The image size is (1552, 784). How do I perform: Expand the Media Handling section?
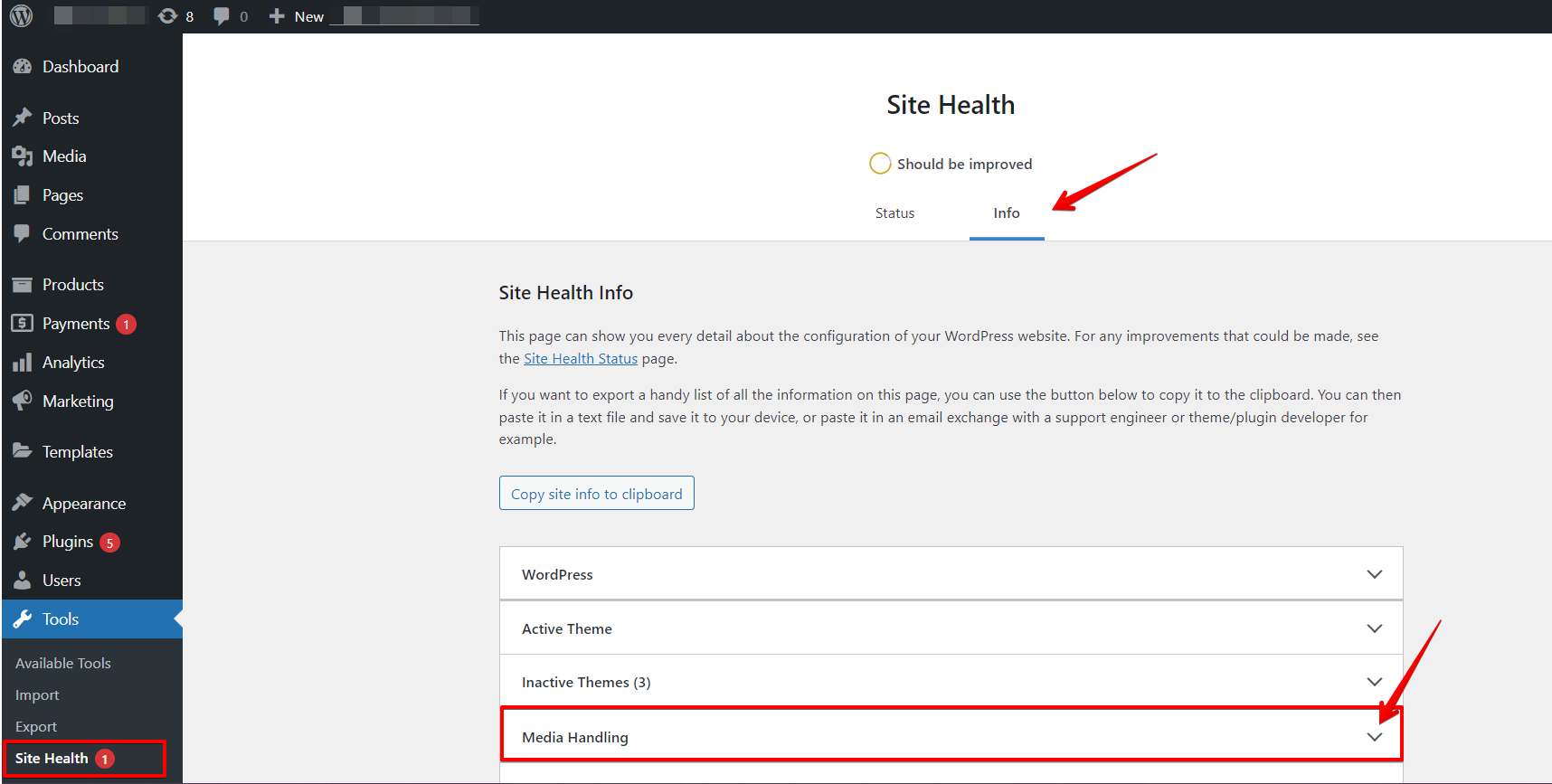[951, 737]
